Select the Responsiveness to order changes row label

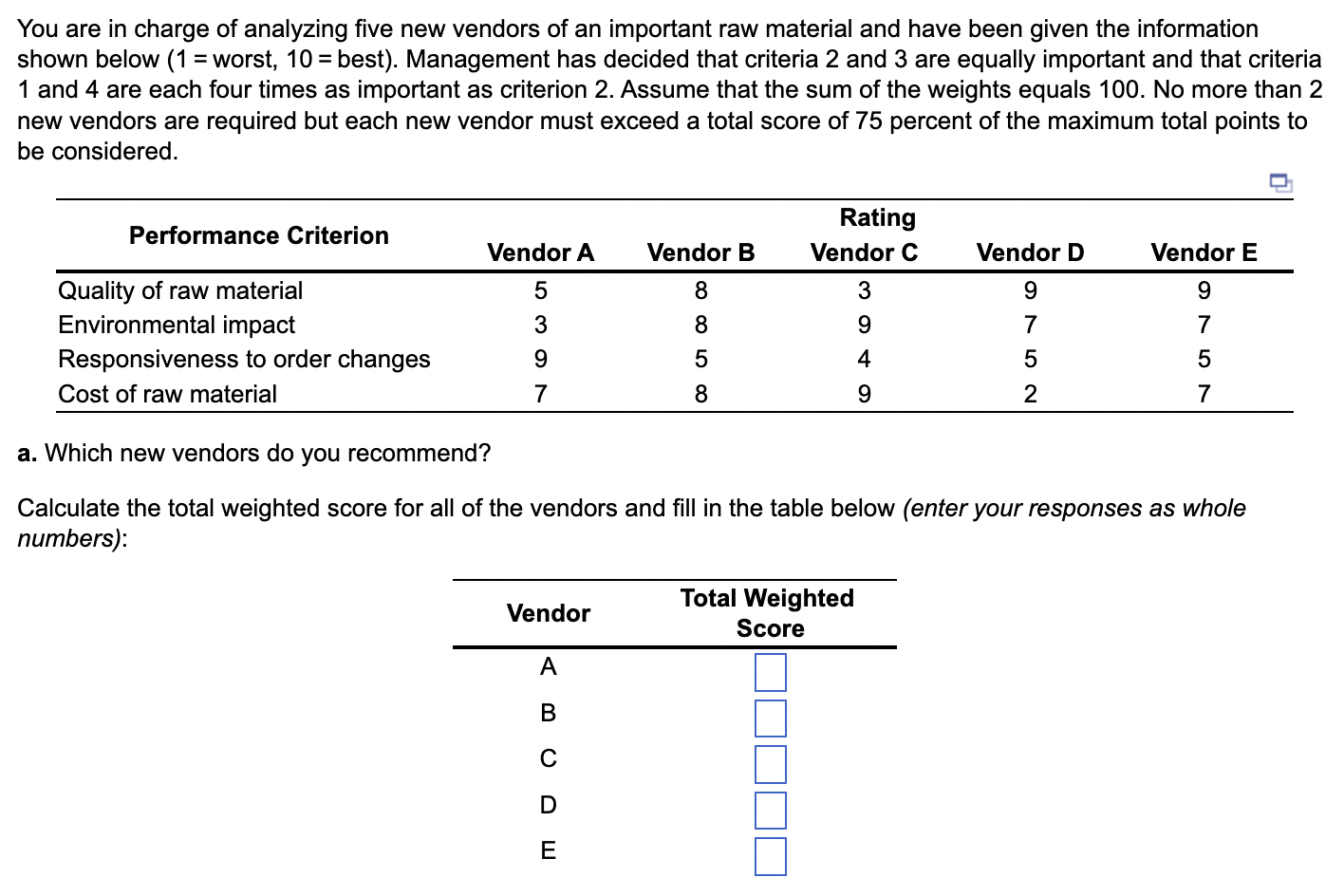click(244, 359)
